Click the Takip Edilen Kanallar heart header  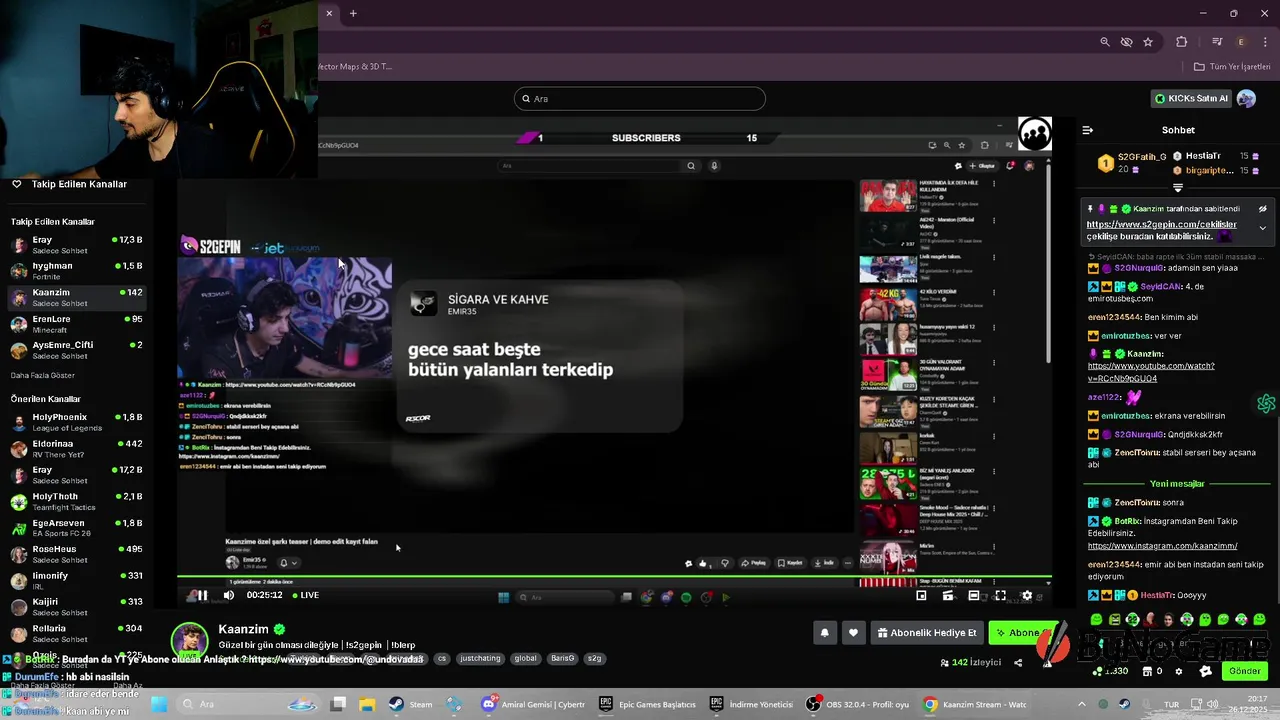point(69,184)
